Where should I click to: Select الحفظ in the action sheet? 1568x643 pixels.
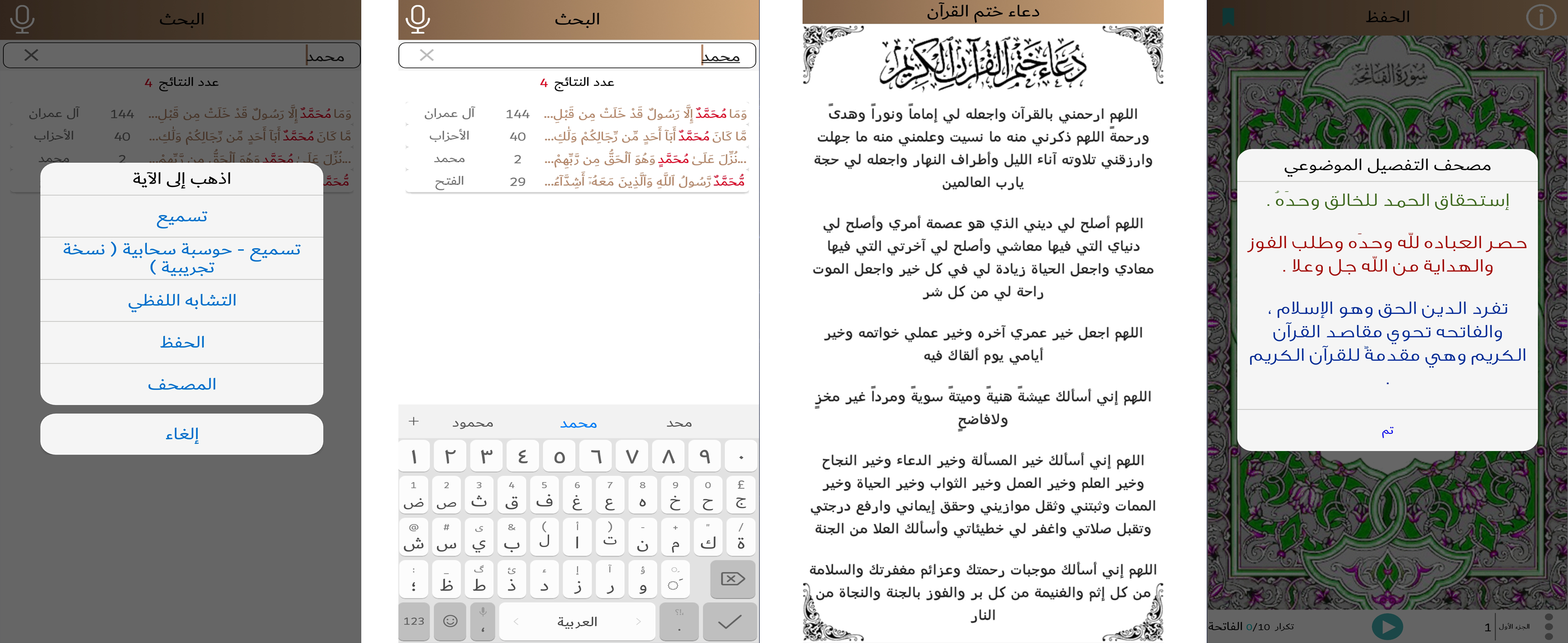[x=182, y=342]
